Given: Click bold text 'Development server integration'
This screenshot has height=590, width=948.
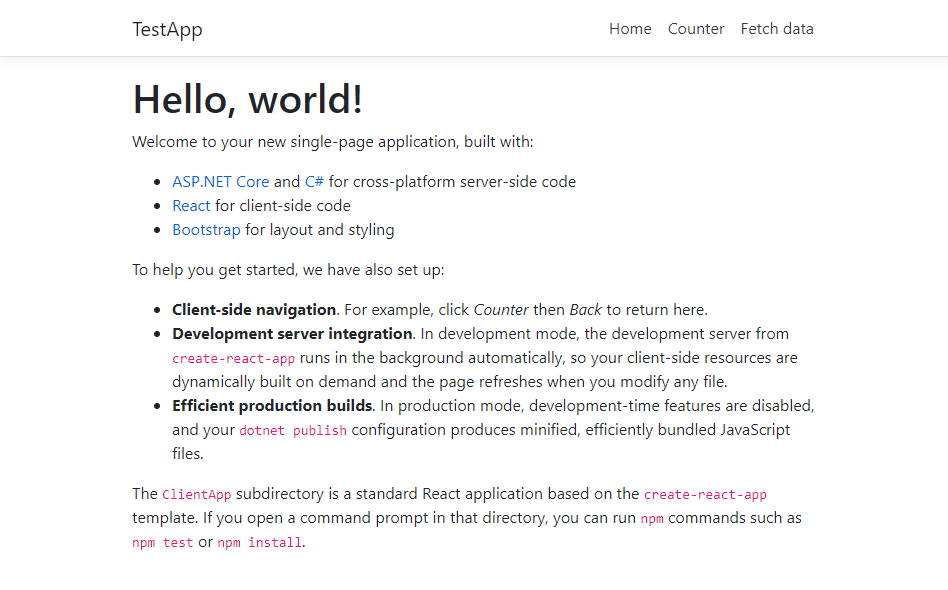Looking at the screenshot, I should (292, 334).
